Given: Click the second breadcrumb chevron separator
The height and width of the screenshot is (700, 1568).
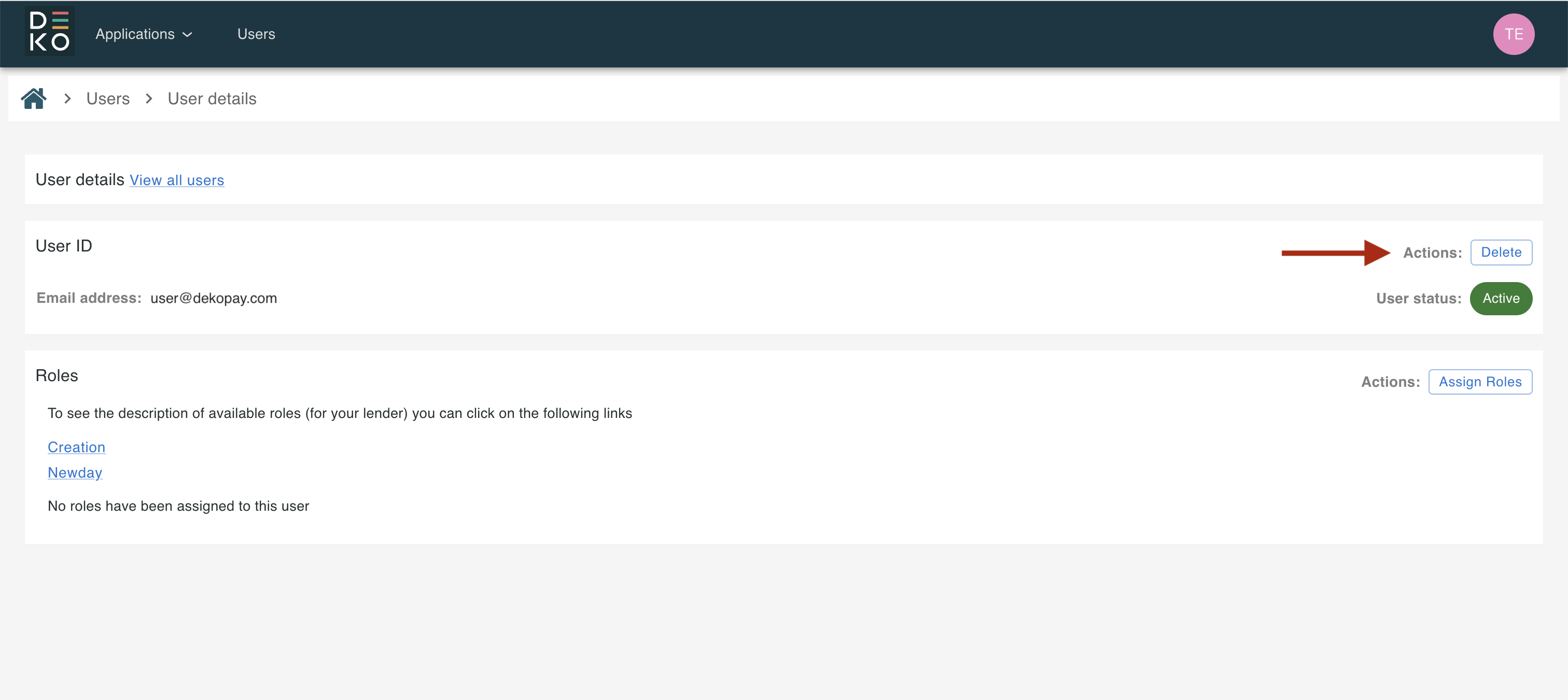Looking at the screenshot, I should (149, 99).
